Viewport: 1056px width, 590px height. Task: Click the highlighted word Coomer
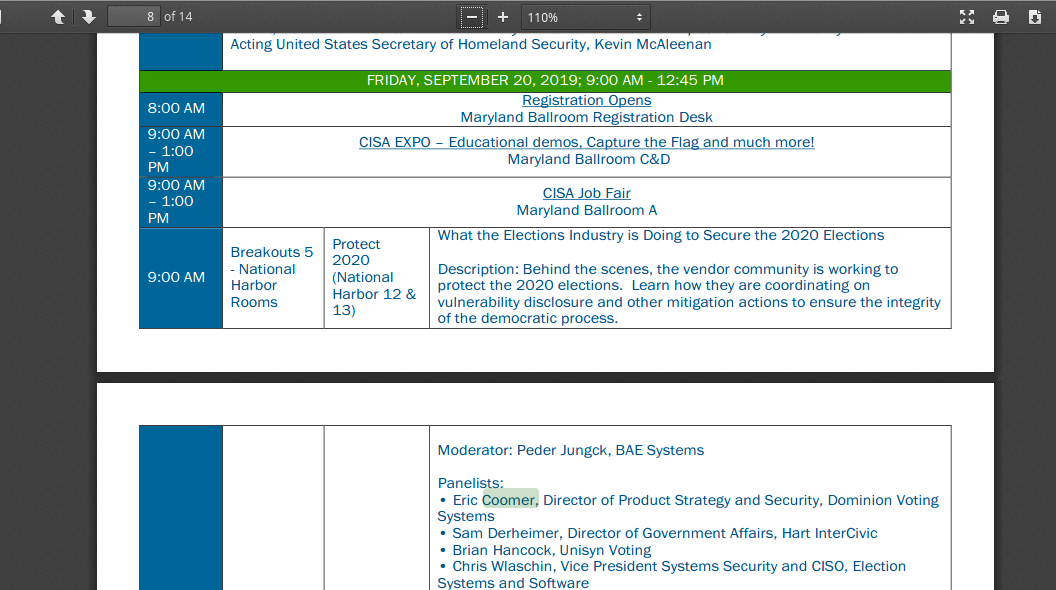tap(510, 500)
